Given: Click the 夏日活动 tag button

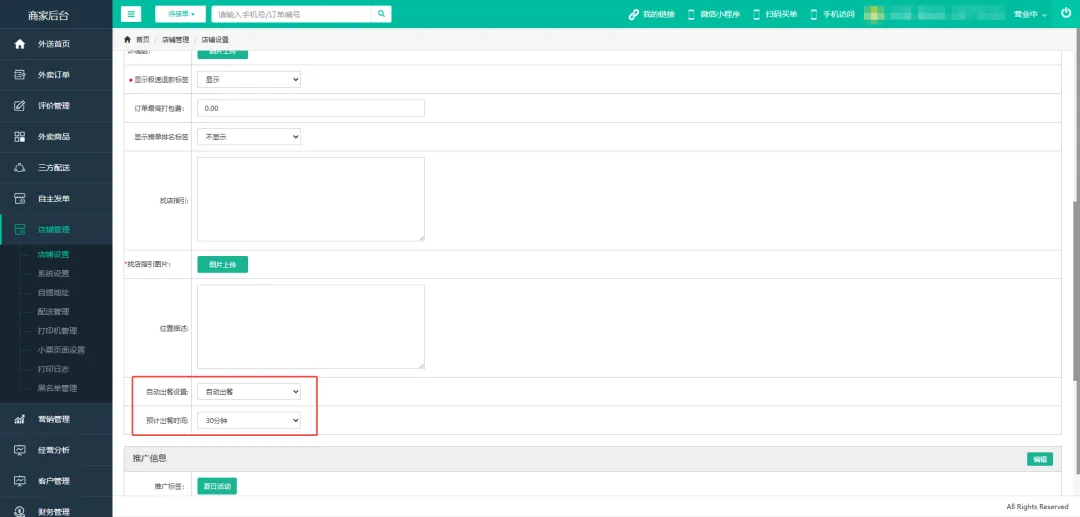Looking at the screenshot, I should pos(217,486).
